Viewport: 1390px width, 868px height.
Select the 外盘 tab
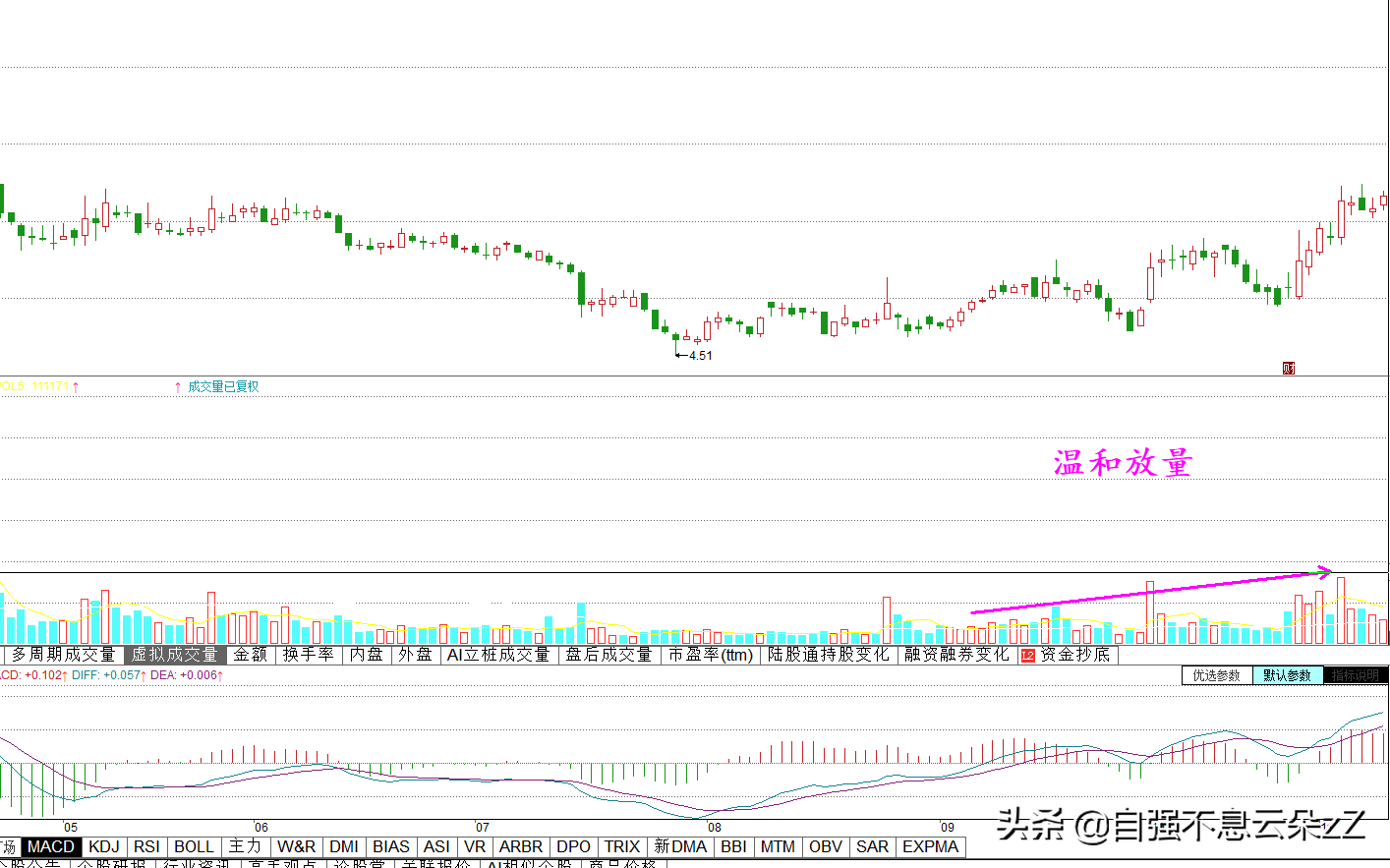(x=415, y=655)
